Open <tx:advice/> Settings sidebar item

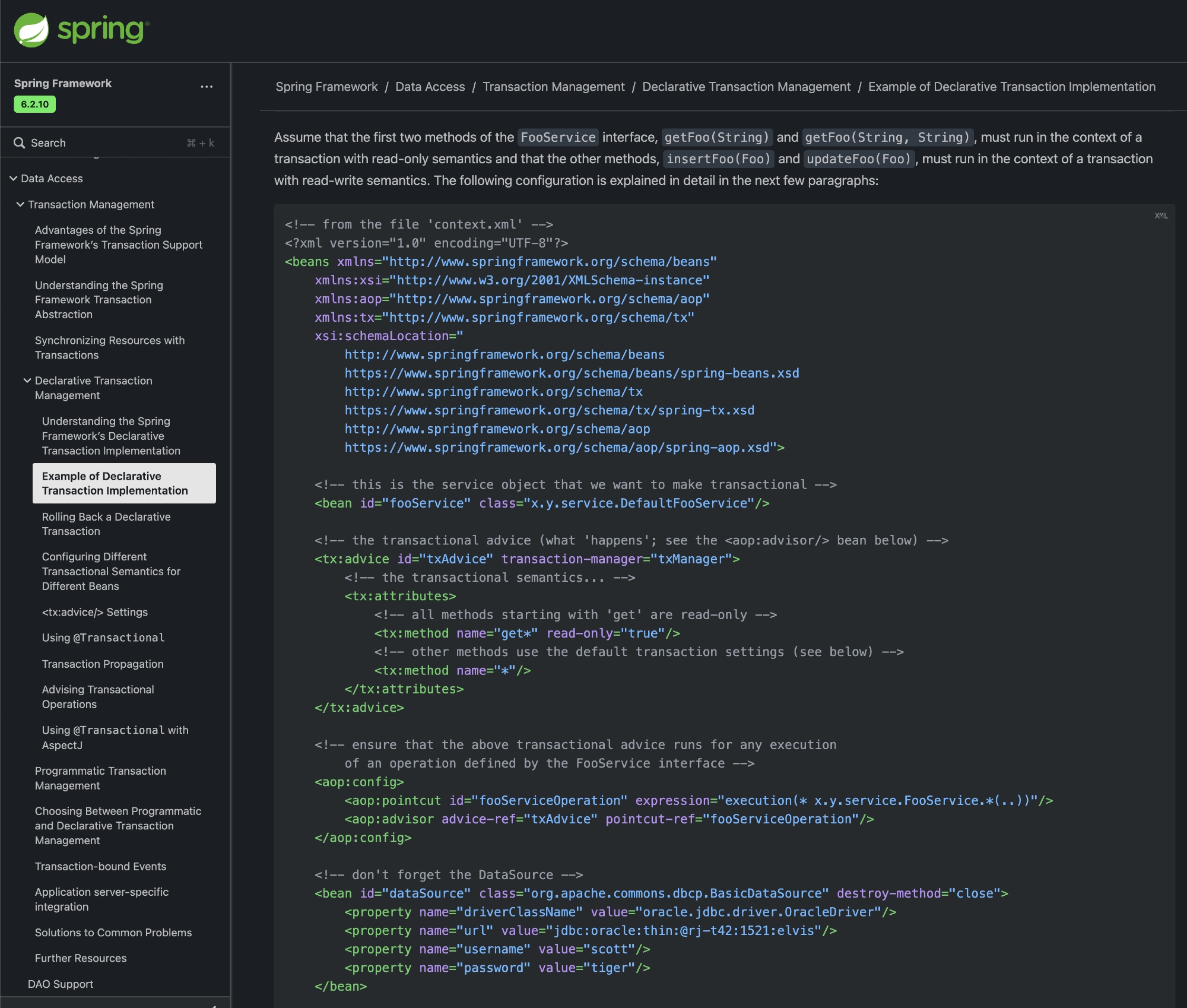point(95,612)
